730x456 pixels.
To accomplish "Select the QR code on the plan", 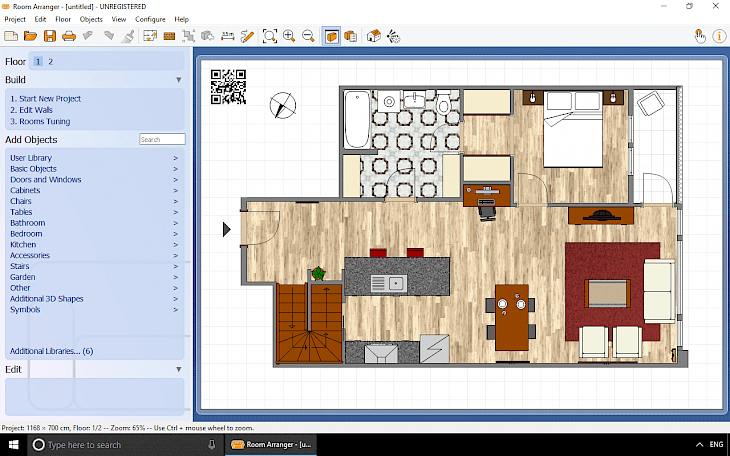I will [x=228, y=87].
